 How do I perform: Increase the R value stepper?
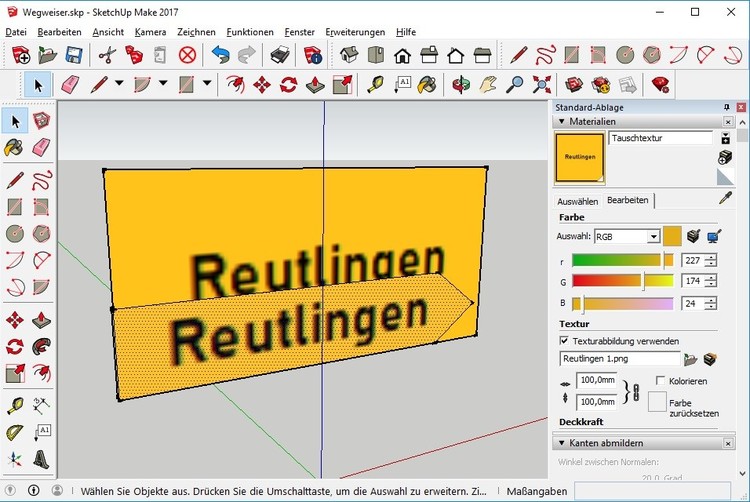tap(712, 257)
